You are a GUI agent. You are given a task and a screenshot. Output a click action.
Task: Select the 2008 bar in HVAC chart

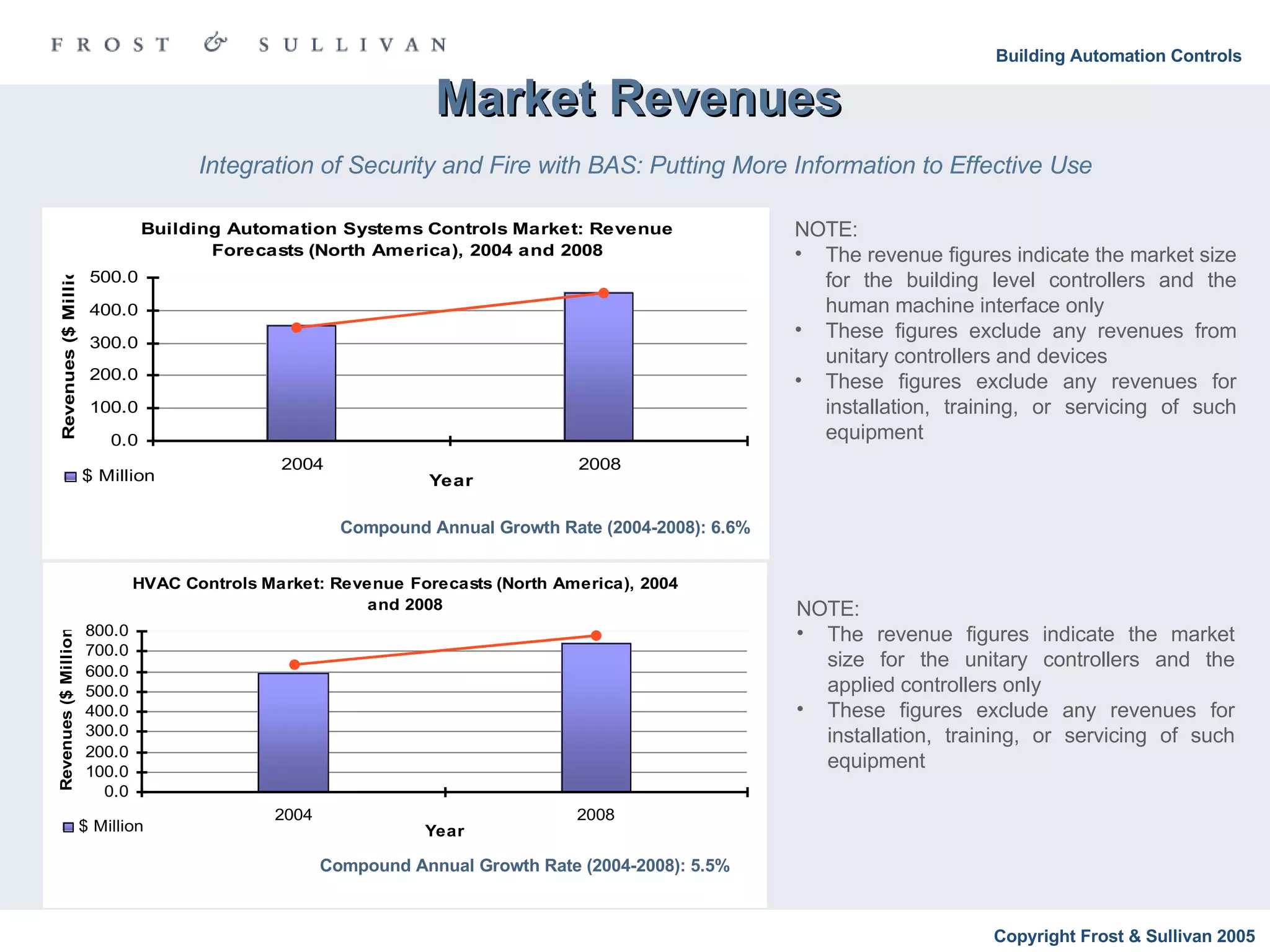(x=596, y=718)
